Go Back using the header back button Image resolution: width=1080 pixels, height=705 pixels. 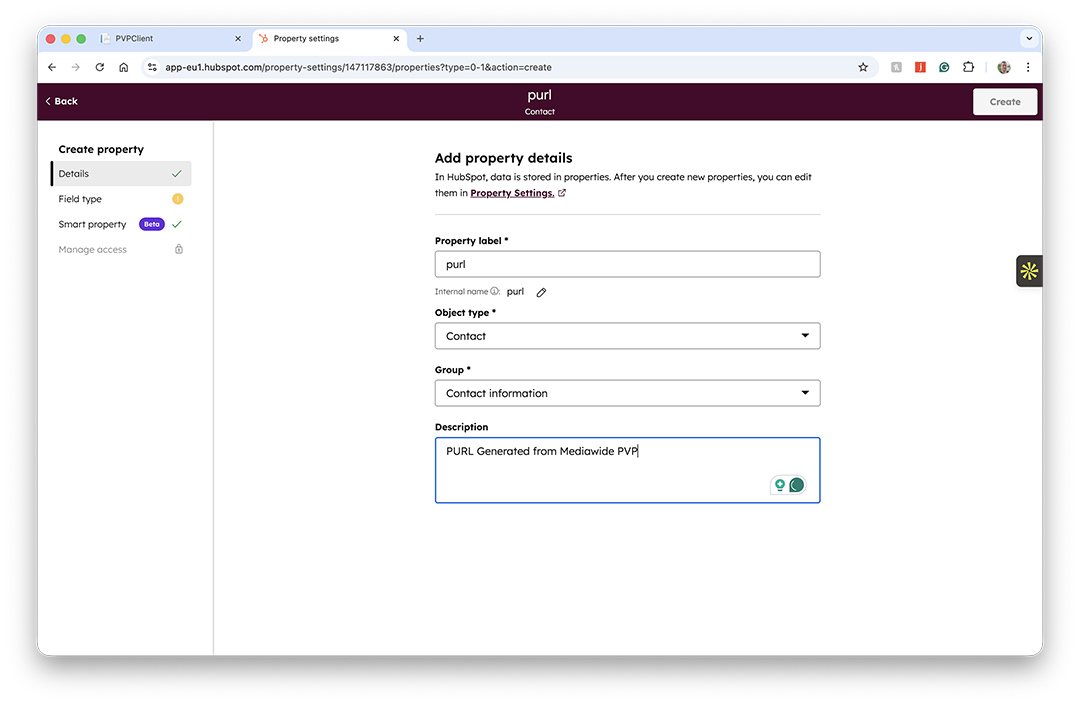pyautogui.click(x=61, y=101)
